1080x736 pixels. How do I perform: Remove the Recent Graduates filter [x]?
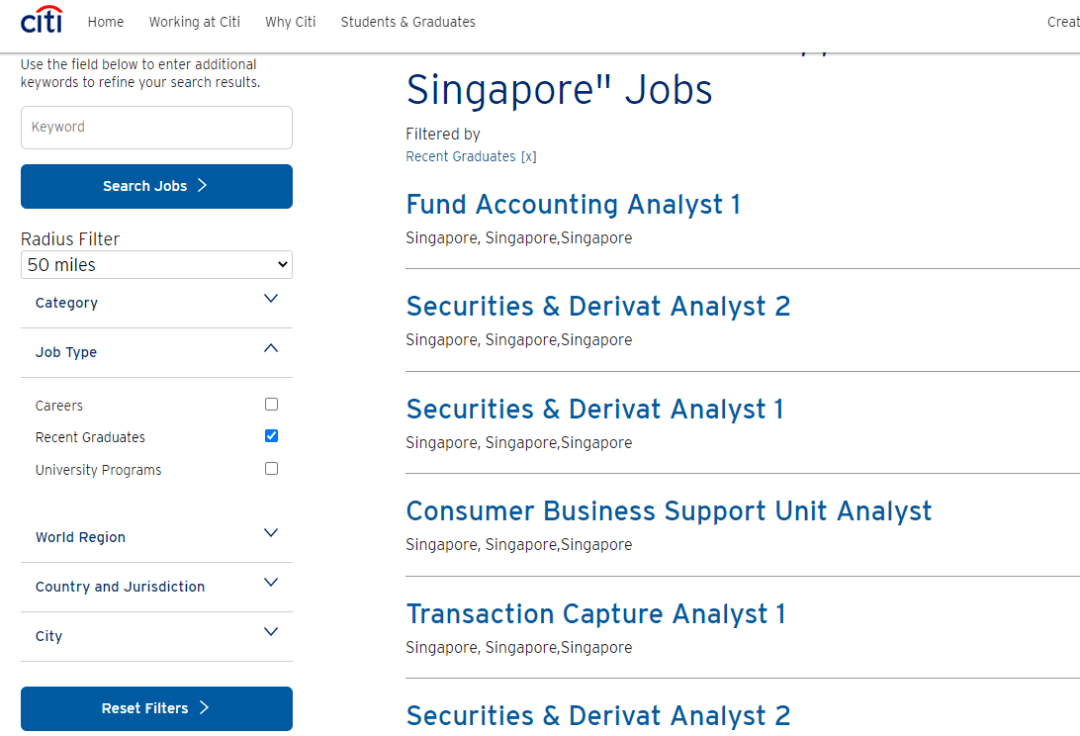tap(529, 157)
